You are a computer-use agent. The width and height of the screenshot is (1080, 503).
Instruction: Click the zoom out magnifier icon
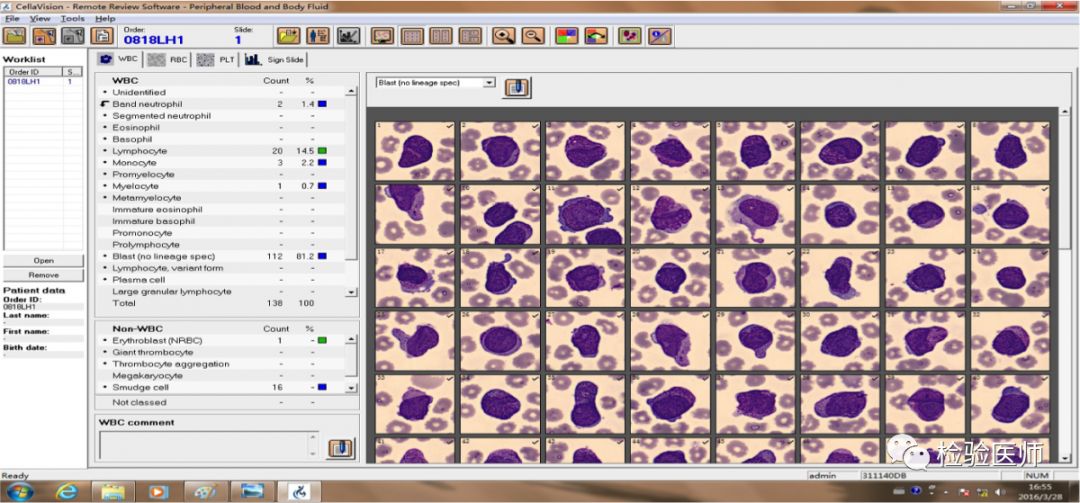[533, 36]
